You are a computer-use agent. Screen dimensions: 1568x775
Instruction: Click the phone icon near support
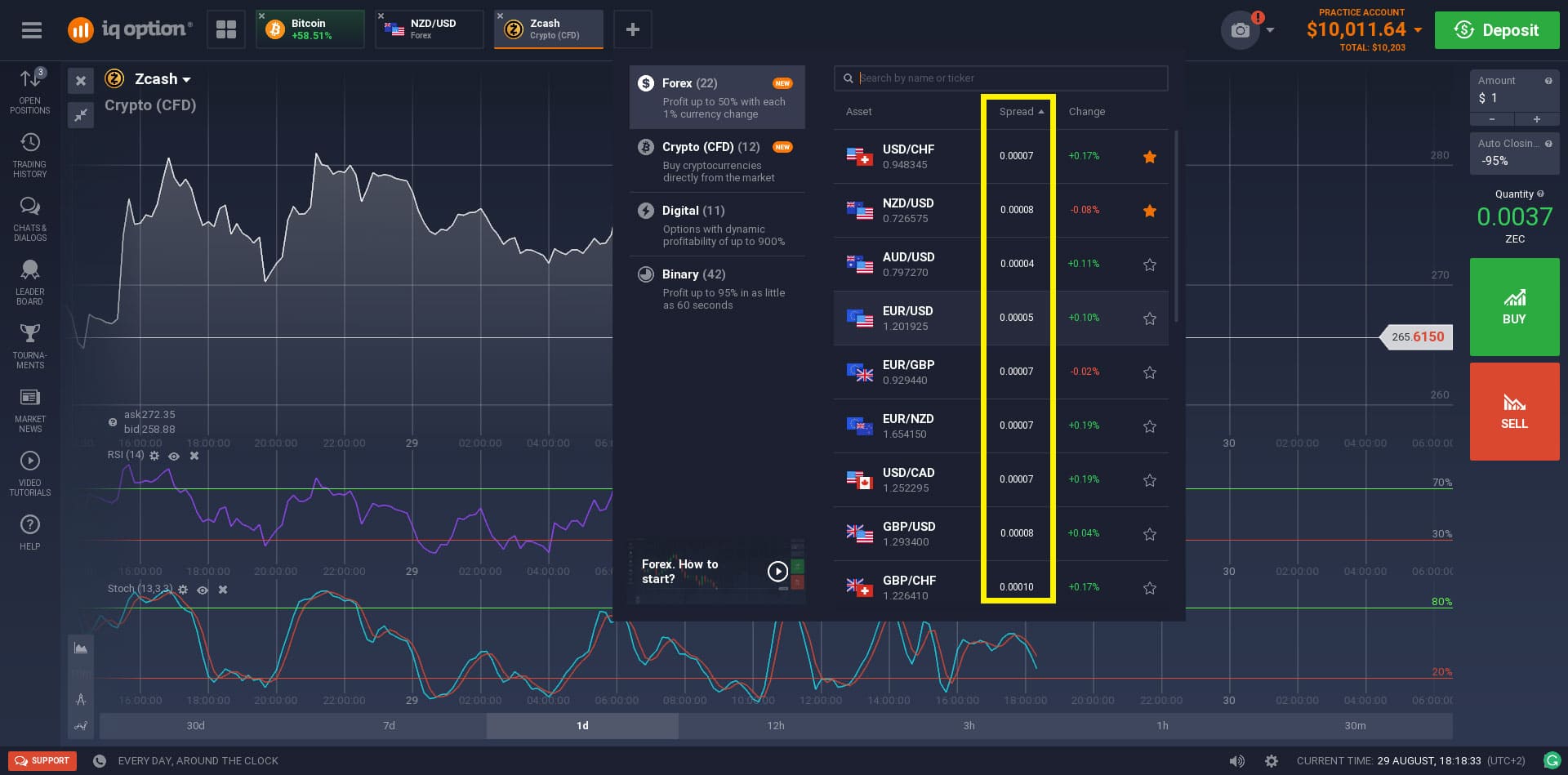pos(100,761)
